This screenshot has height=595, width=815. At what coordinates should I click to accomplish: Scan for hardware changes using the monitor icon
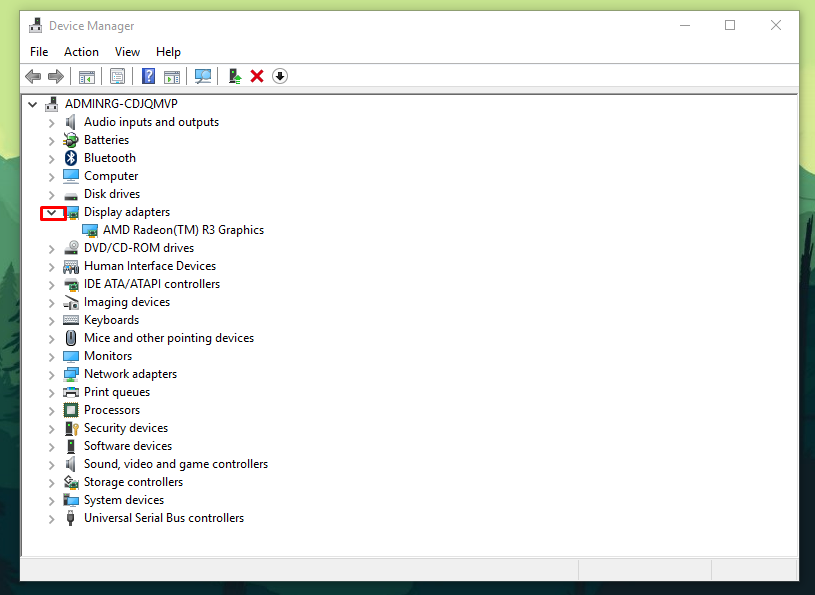pos(203,76)
